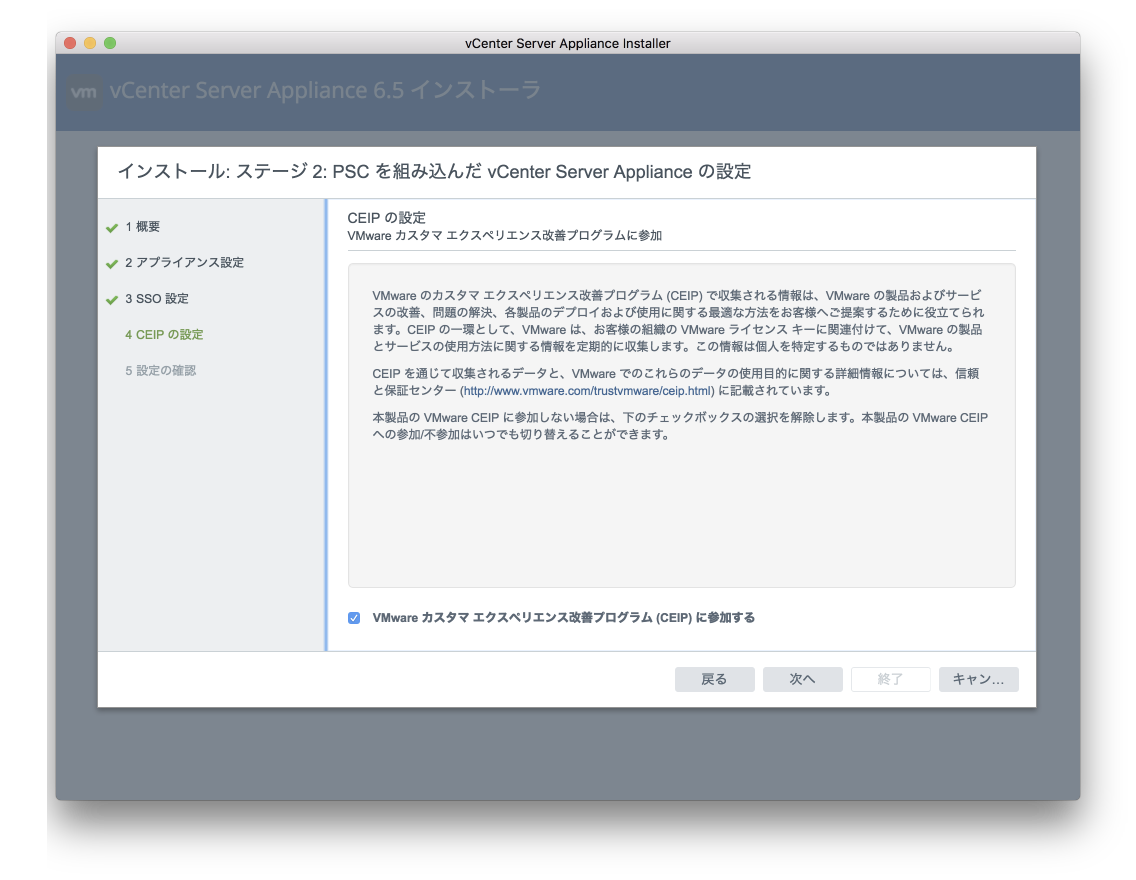Screen dimensions: 1136x880
Task: Go to step 1 概要
Action: (142, 227)
